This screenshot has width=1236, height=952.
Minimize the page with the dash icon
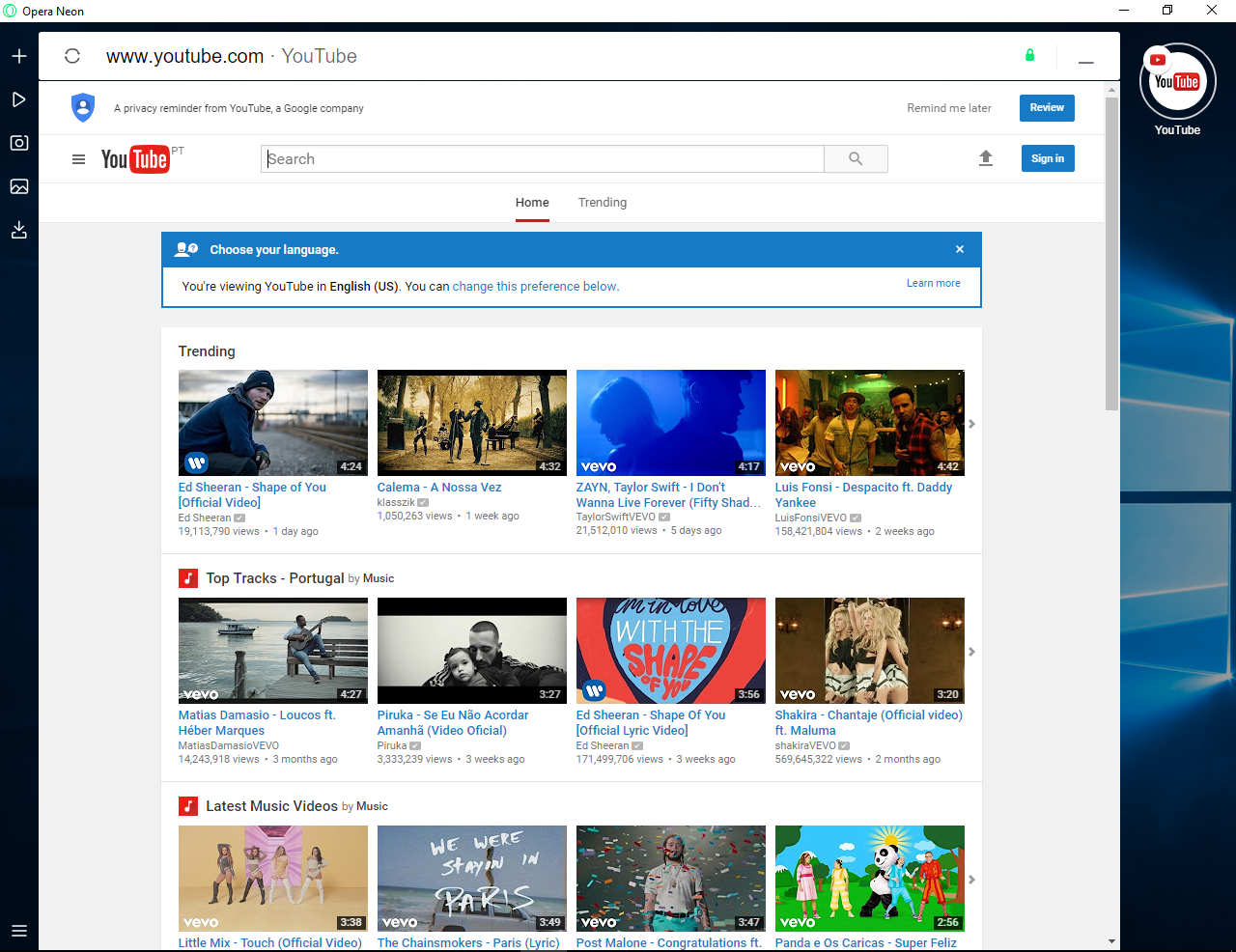tap(1086, 62)
